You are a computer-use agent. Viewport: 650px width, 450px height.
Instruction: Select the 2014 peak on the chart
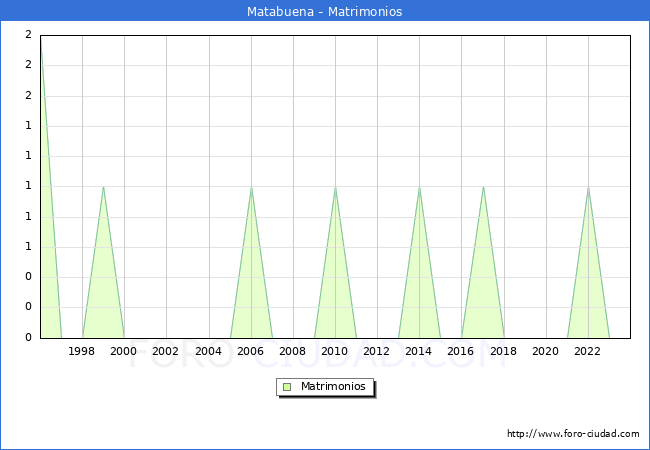(419, 188)
